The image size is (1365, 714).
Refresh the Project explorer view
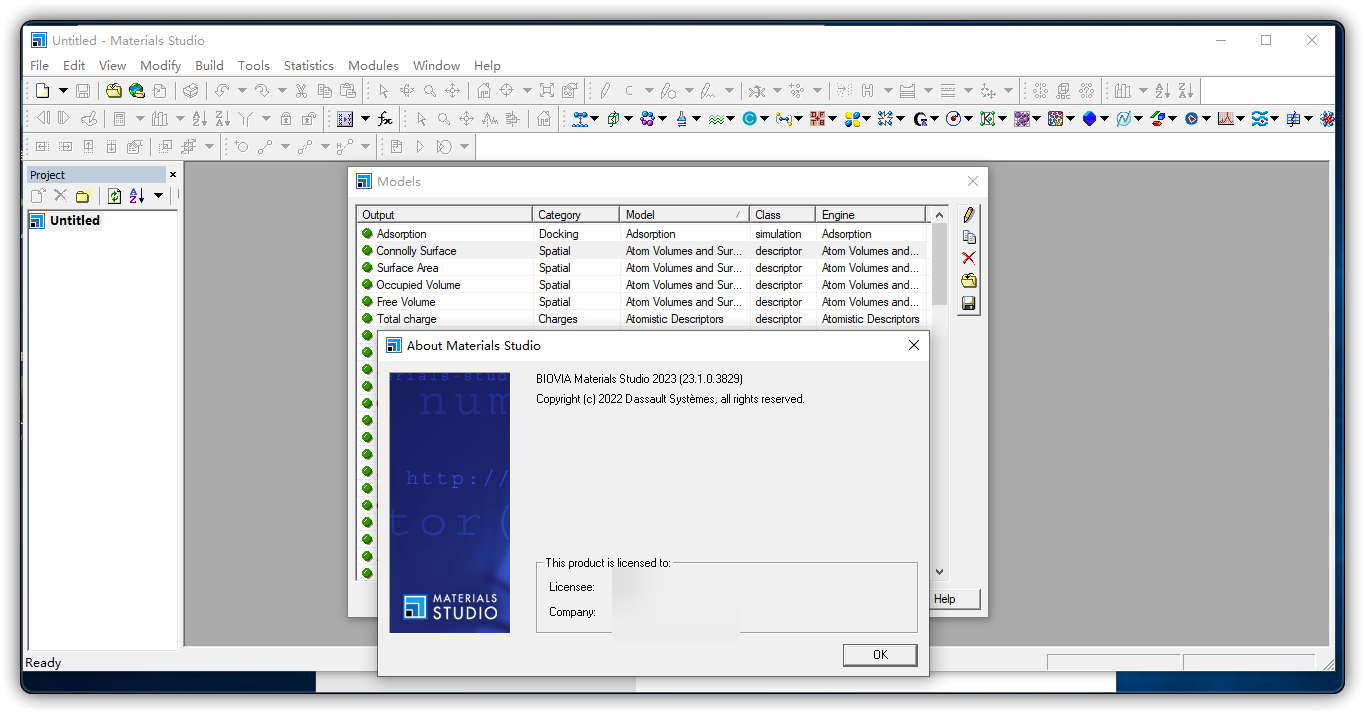point(112,195)
